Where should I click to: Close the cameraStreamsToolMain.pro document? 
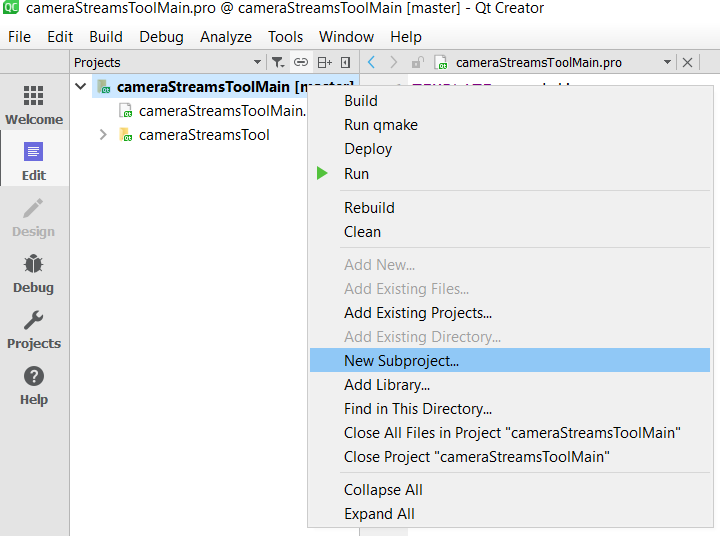tap(687, 62)
